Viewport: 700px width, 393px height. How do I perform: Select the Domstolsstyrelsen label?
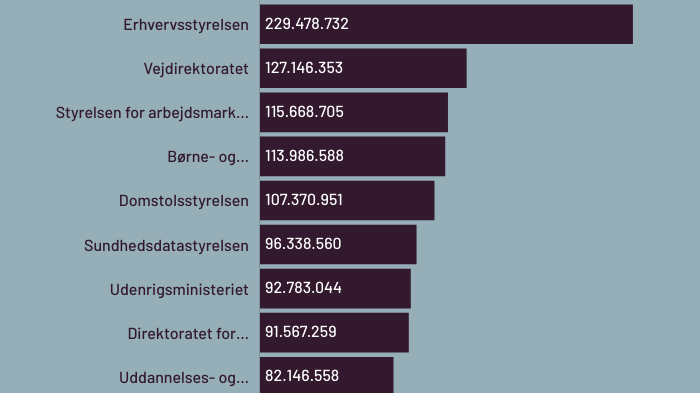point(183,201)
